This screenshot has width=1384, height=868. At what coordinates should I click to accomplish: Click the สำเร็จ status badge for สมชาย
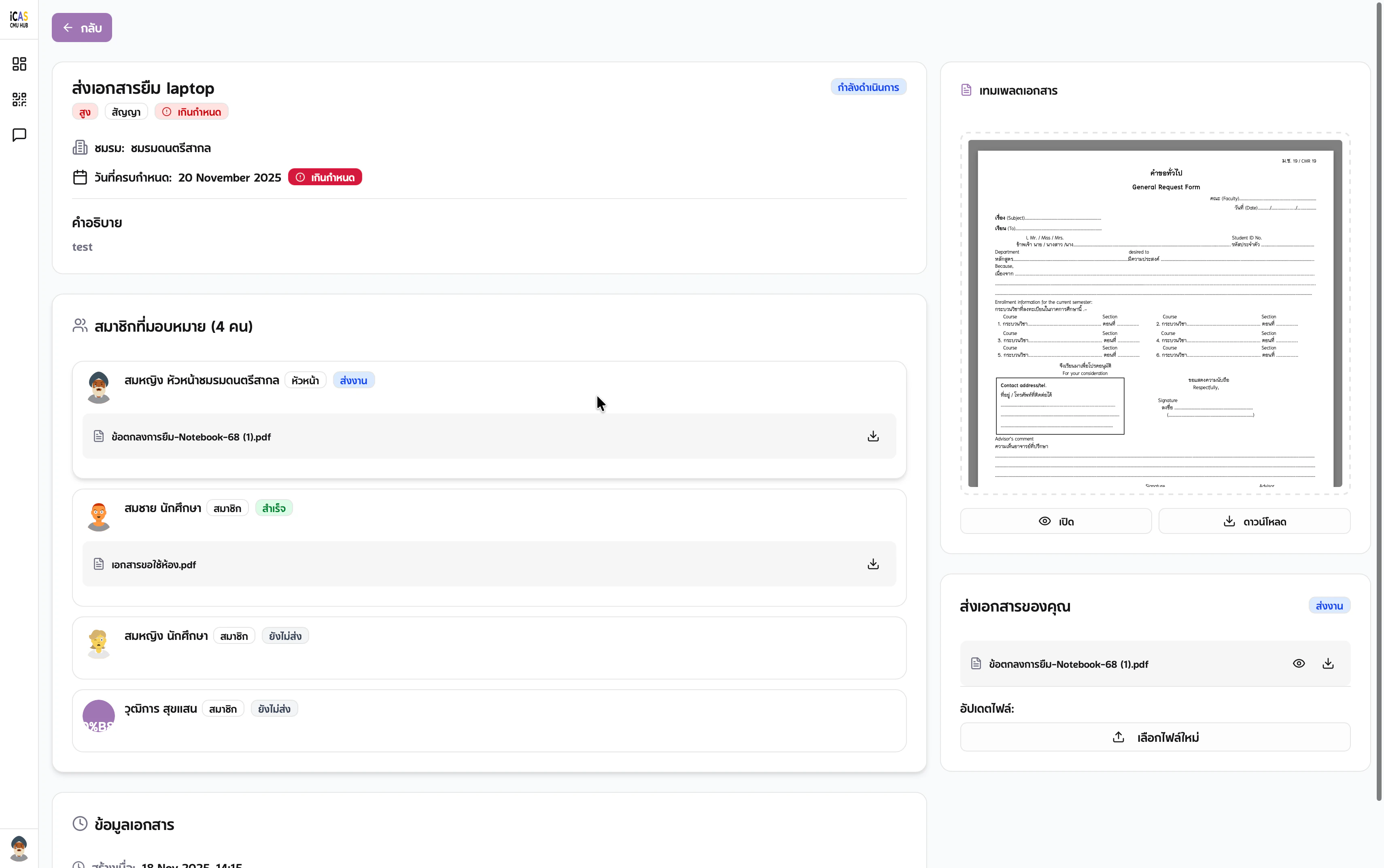[274, 508]
